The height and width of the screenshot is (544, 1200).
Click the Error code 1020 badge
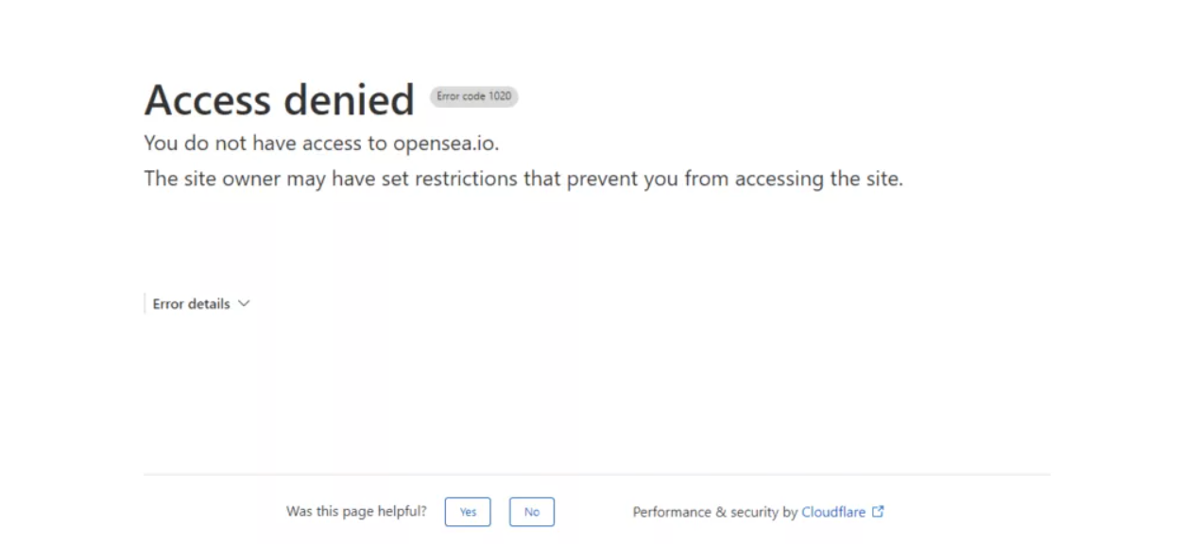coord(474,97)
